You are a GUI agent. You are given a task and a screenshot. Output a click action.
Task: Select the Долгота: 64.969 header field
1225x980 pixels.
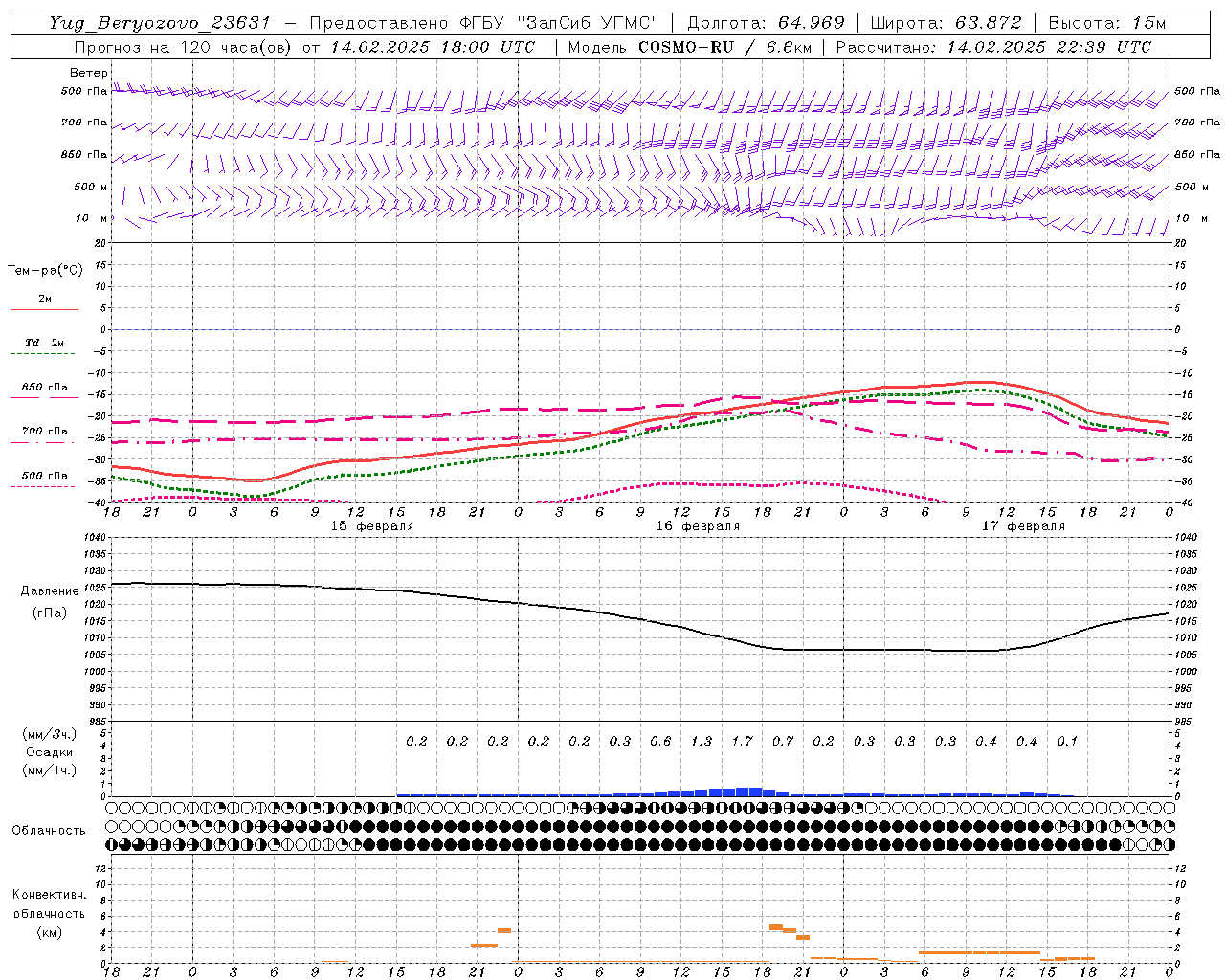766,23
